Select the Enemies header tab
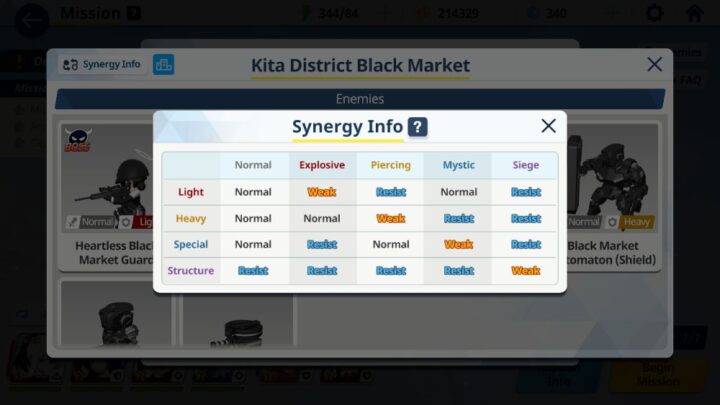The width and height of the screenshot is (720, 405). tap(359, 99)
